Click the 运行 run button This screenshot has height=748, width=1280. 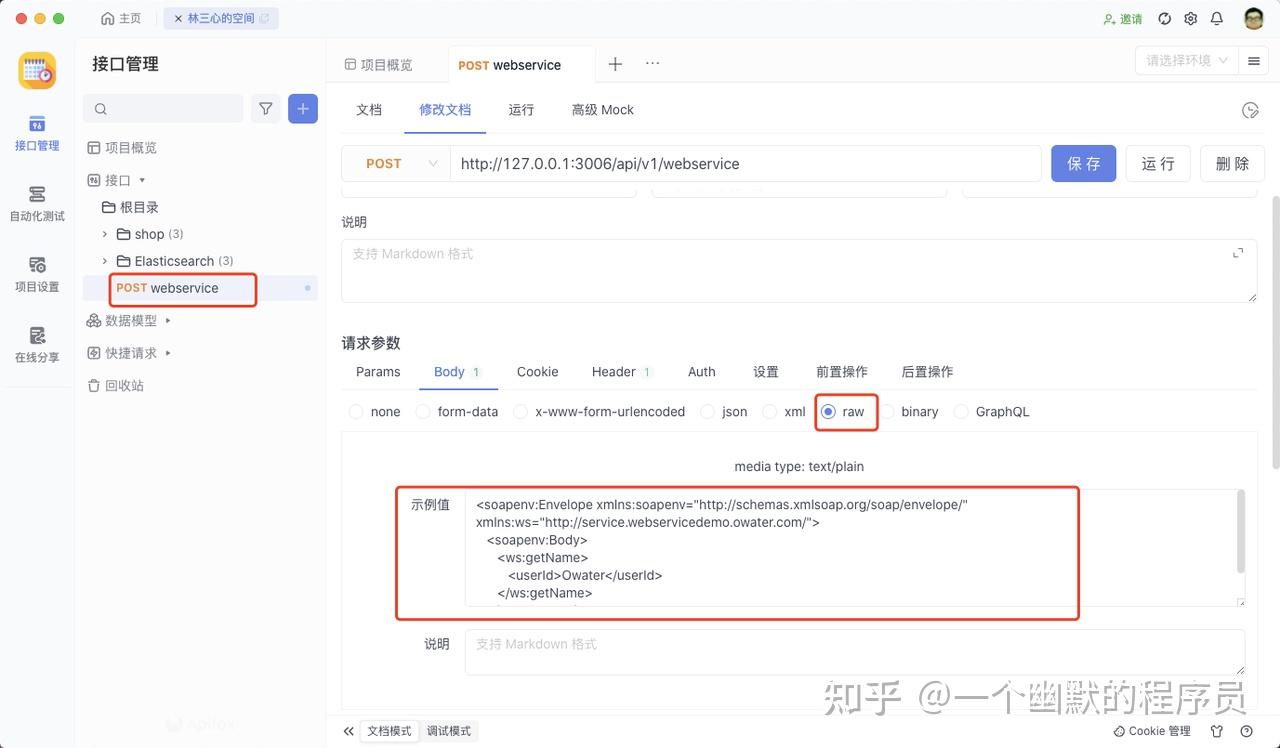(x=1157, y=163)
